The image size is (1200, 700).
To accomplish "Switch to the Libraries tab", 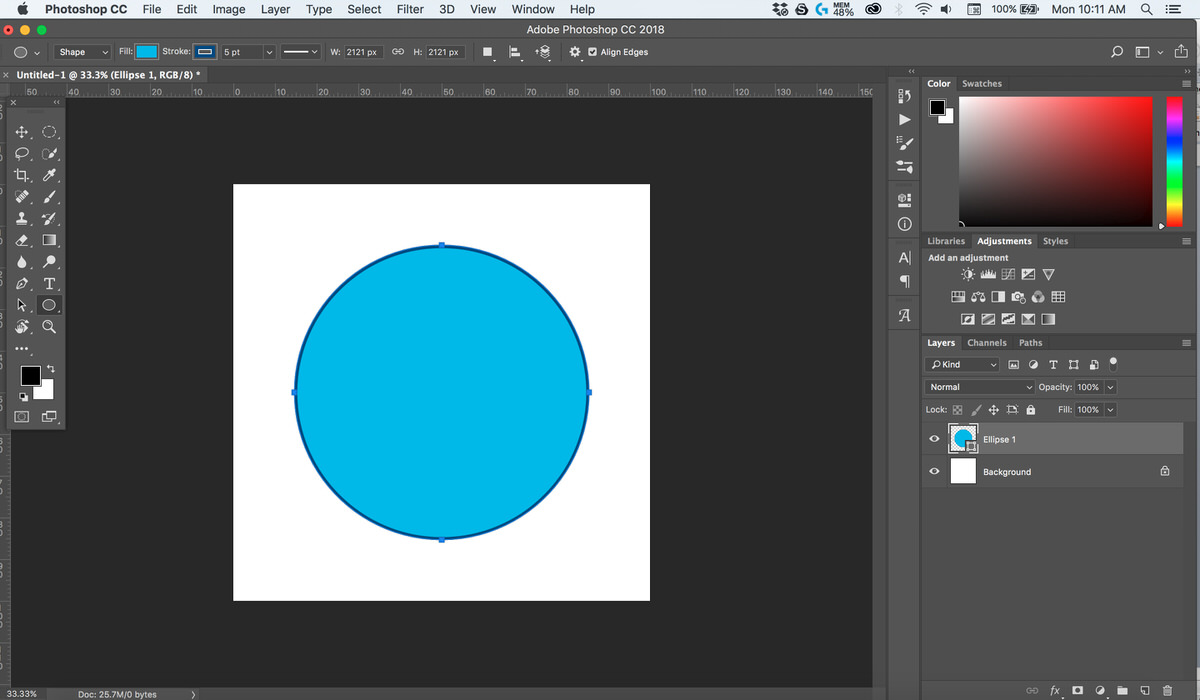I will pyautogui.click(x=946, y=241).
